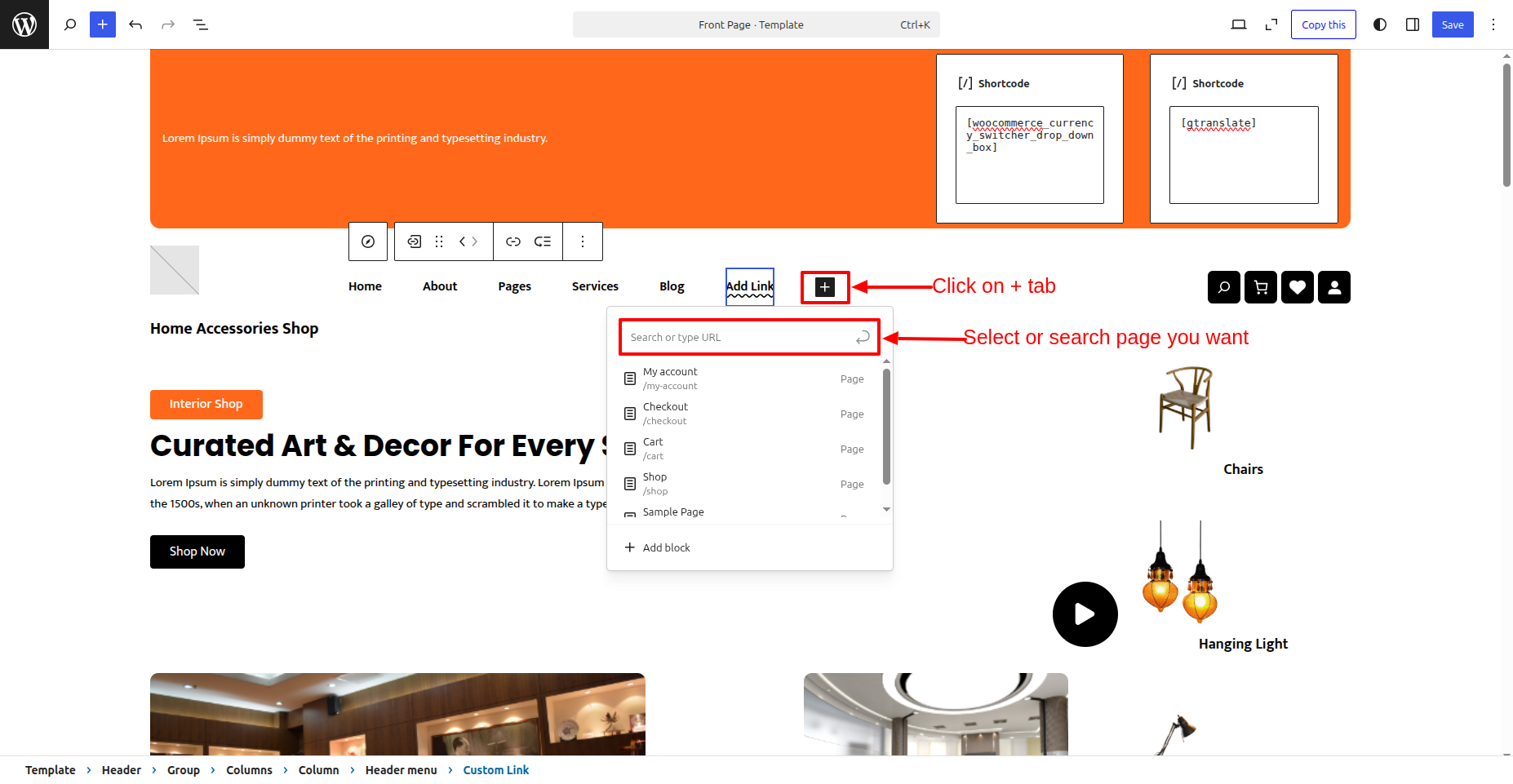
Task: Click the add submenu icon in toolbar
Action: pos(543,241)
